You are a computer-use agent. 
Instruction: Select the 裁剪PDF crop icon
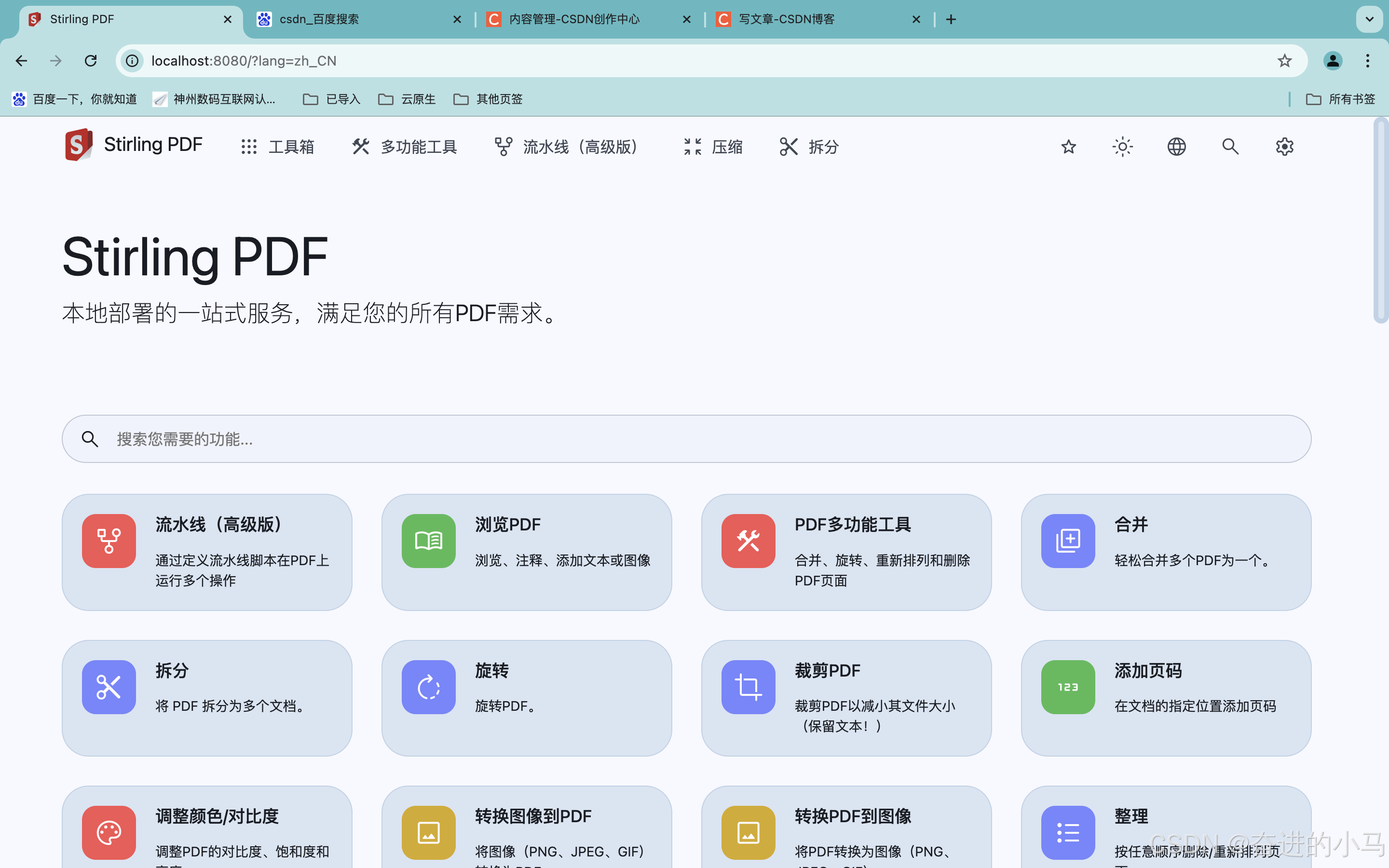tap(748, 687)
